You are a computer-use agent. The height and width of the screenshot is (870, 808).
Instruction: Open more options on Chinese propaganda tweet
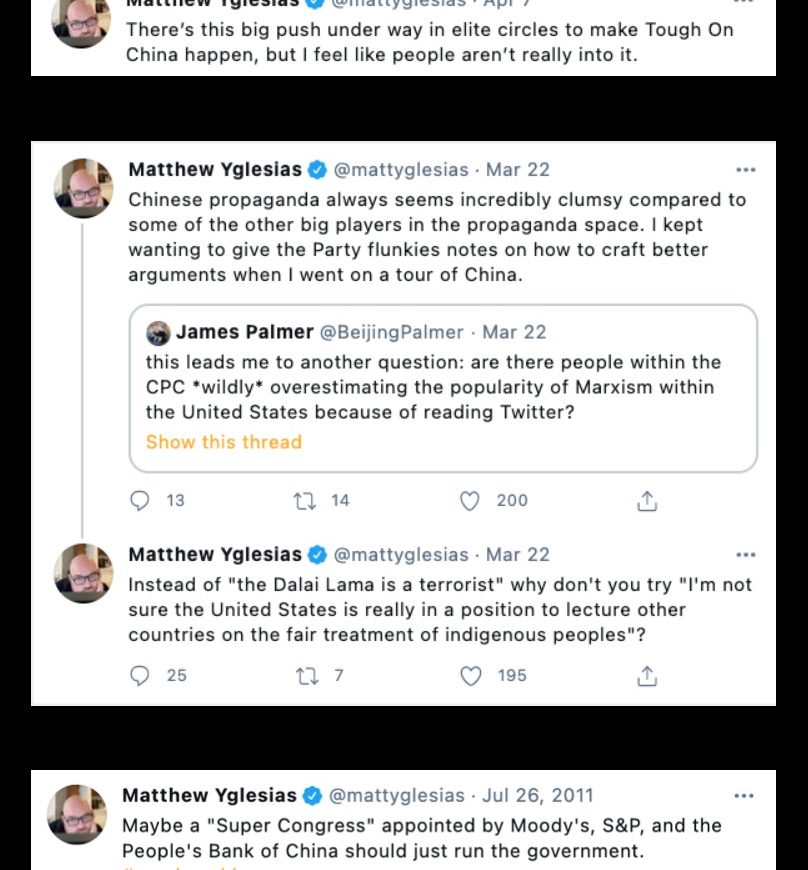745,170
